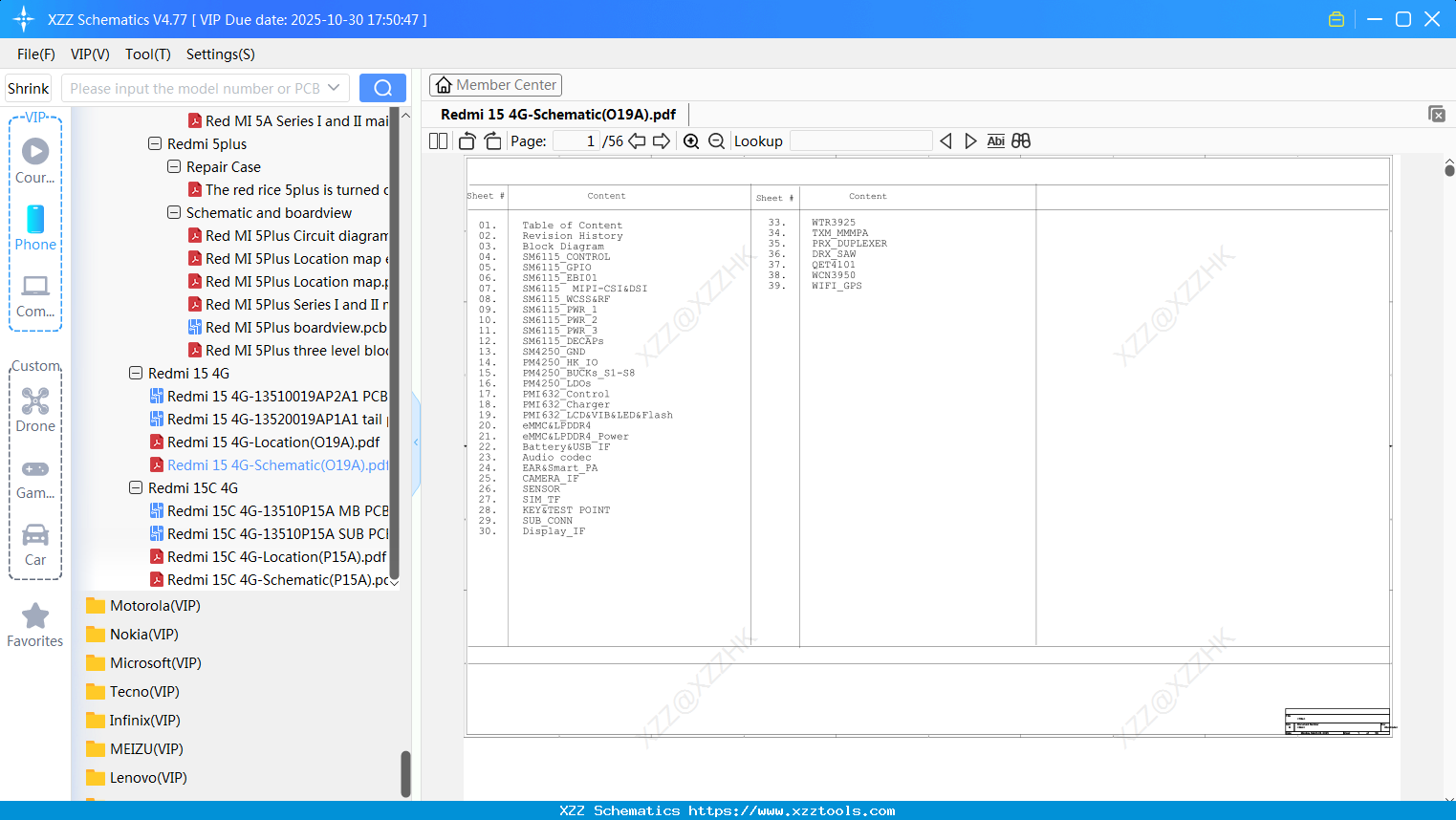Viewport: 1456px width, 820px height.
Task: Activate the Abi text search tool
Action: coord(995,140)
